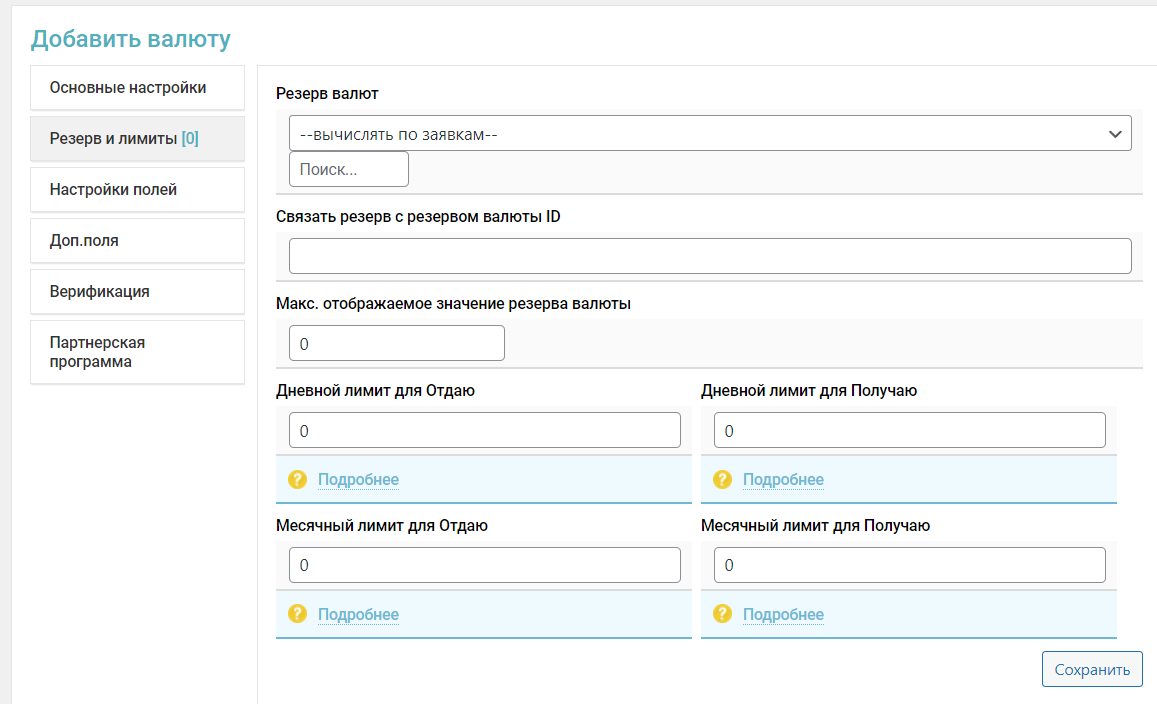
Task: Click the question icon under Дневной лимит для Получаю
Action: click(x=722, y=479)
